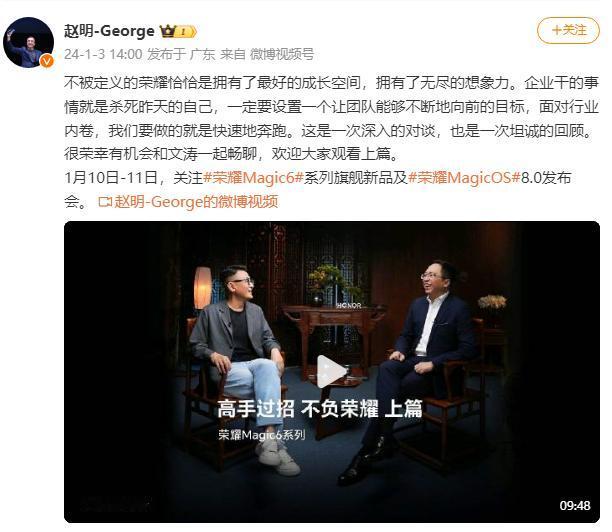This screenshot has height=532, width=612.
Task: Open the #荣耀MagicOS# hashtag
Action: pos(464,178)
